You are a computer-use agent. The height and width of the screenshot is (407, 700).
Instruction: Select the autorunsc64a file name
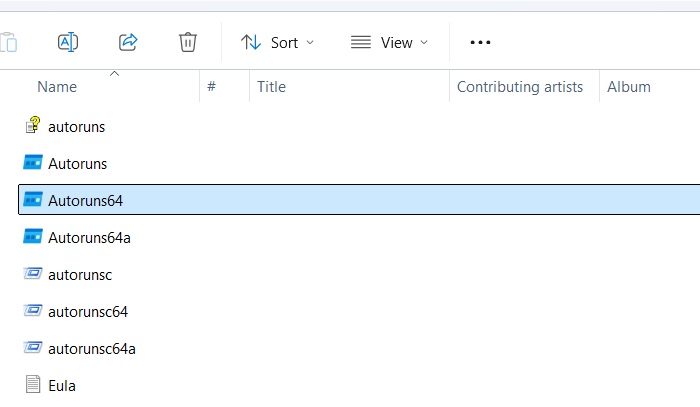pyautogui.click(x=92, y=348)
